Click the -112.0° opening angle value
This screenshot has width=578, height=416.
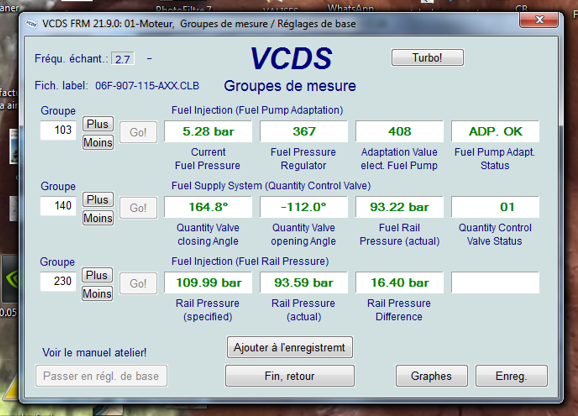[304, 207]
